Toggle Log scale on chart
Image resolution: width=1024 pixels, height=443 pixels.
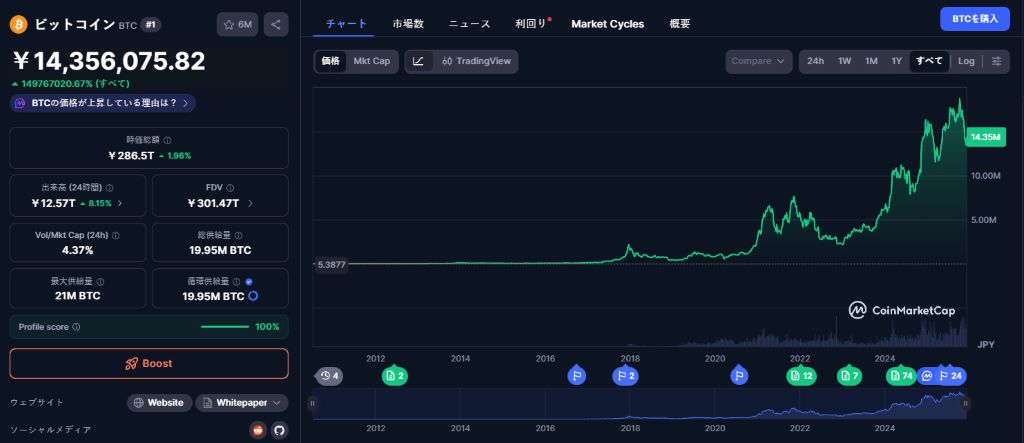[x=967, y=61]
